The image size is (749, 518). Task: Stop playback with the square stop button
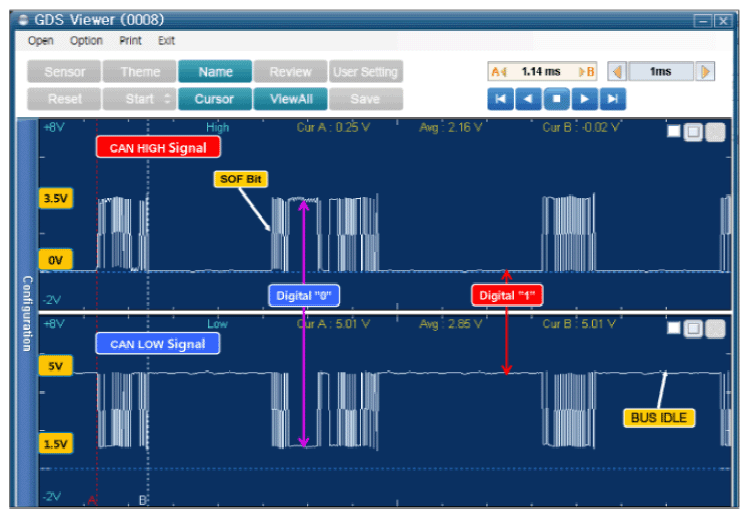coord(556,99)
